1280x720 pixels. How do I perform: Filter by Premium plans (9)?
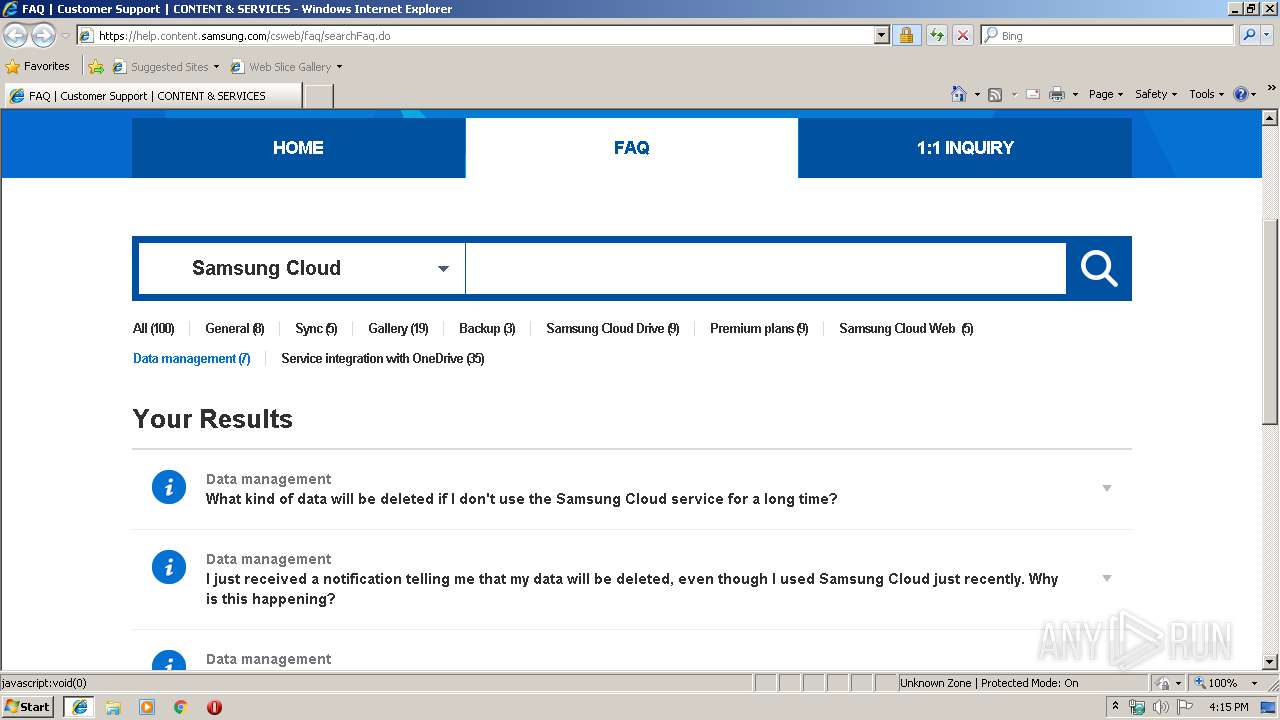tap(759, 328)
